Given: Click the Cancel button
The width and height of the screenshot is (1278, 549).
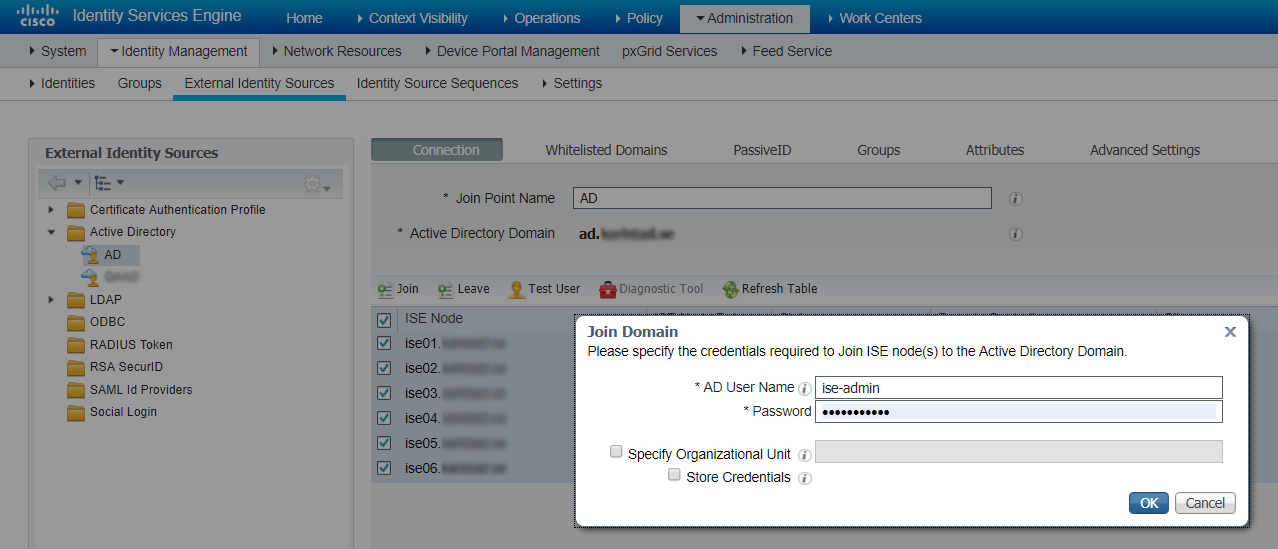Looking at the screenshot, I should click(1205, 503).
